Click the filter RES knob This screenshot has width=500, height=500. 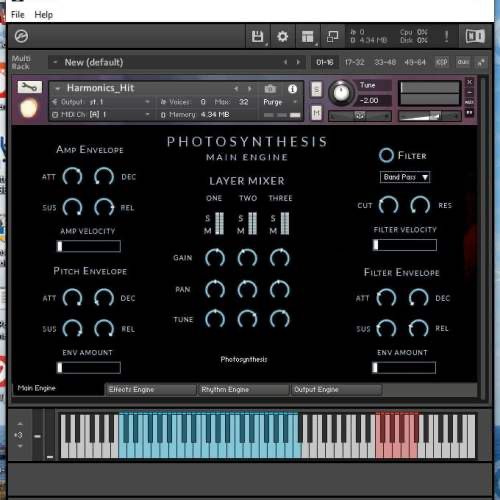point(420,205)
